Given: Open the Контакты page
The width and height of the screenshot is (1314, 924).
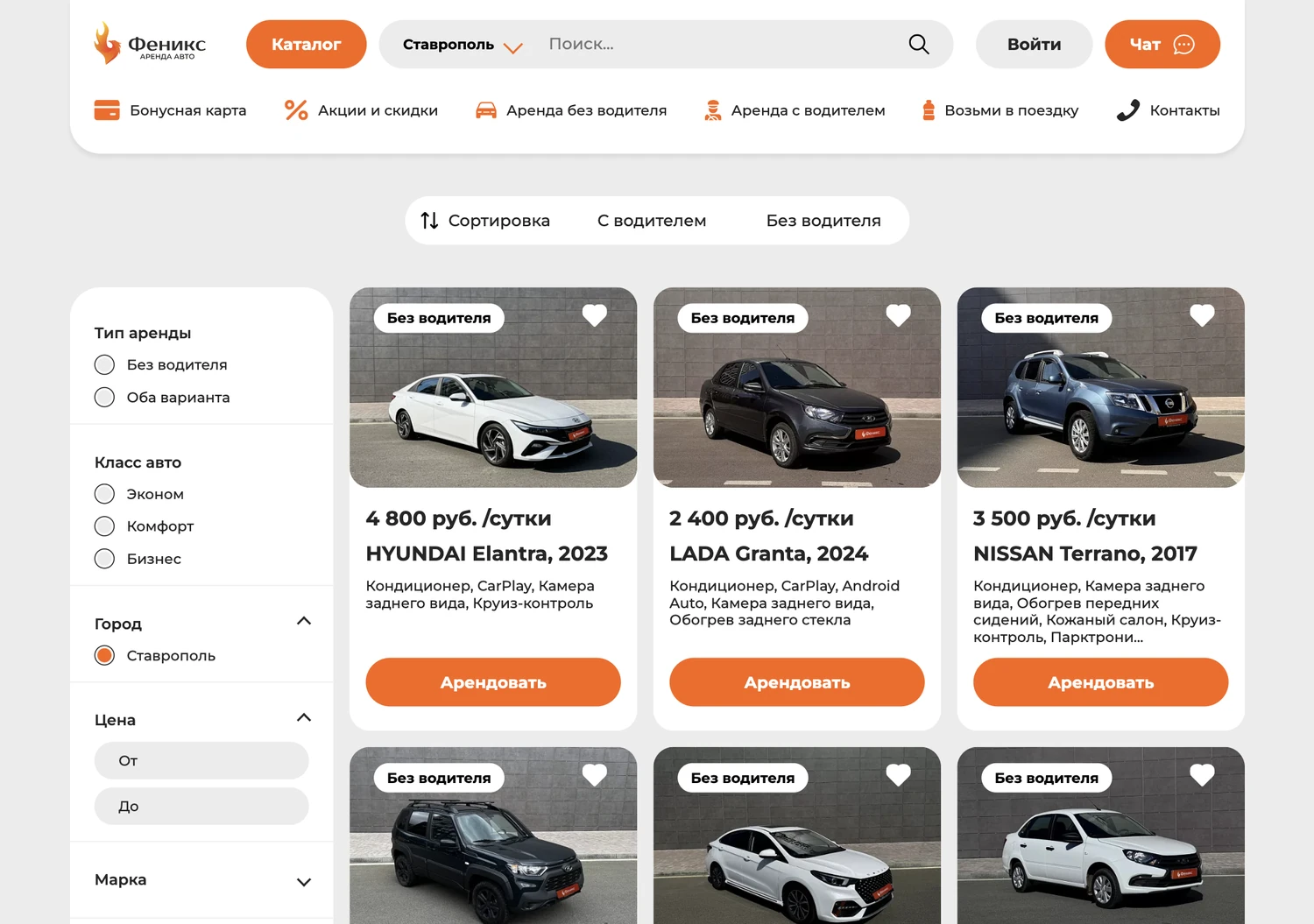Looking at the screenshot, I should [x=1169, y=110].
